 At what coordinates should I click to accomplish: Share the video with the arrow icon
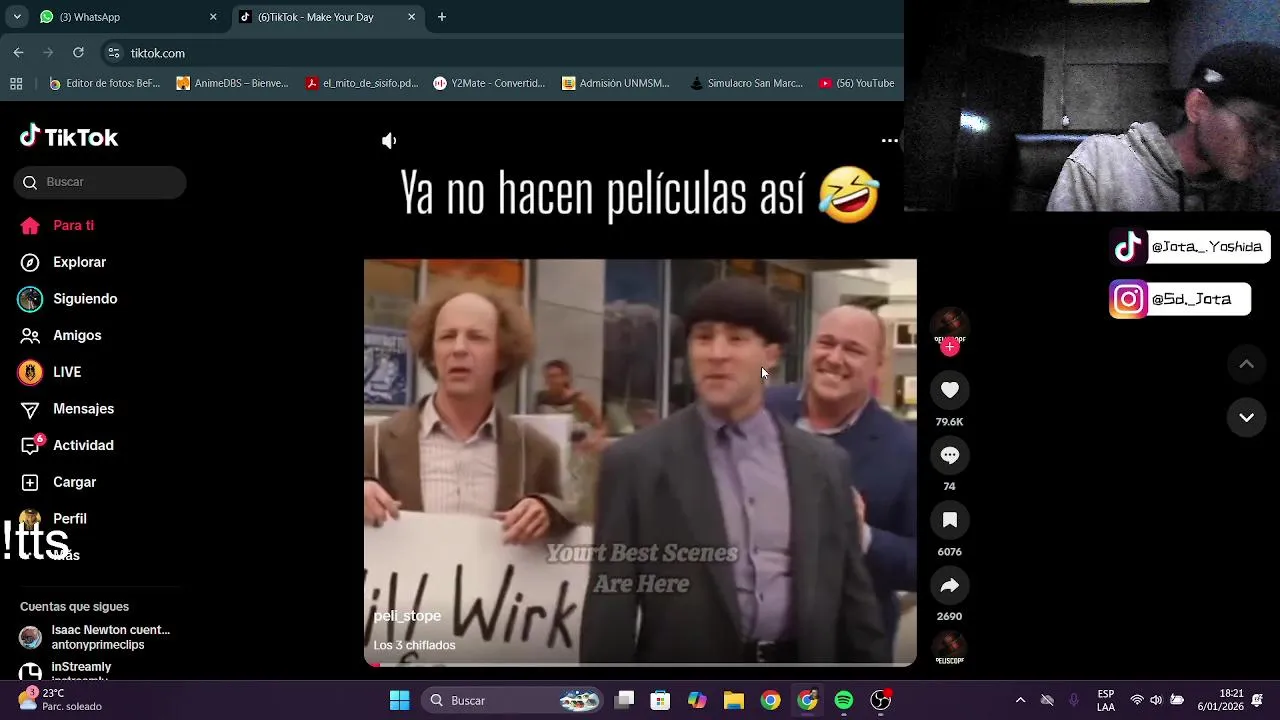coord(949,585)
